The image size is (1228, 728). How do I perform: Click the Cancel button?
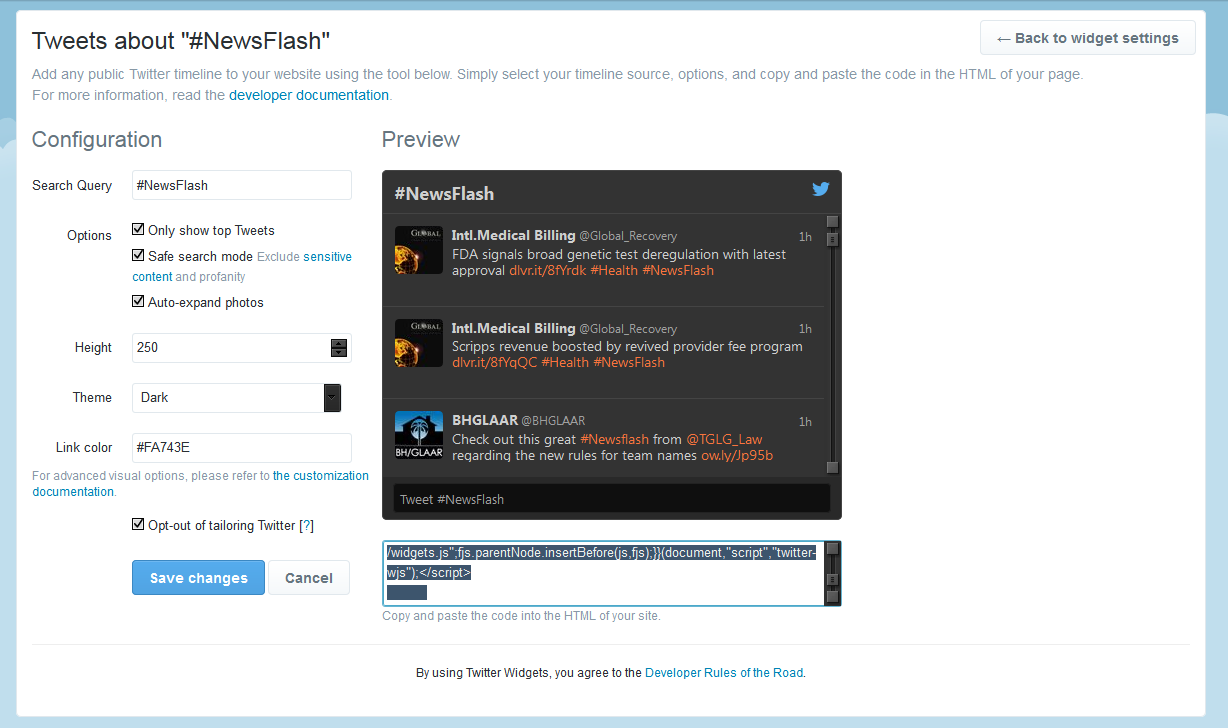(309, 577)
